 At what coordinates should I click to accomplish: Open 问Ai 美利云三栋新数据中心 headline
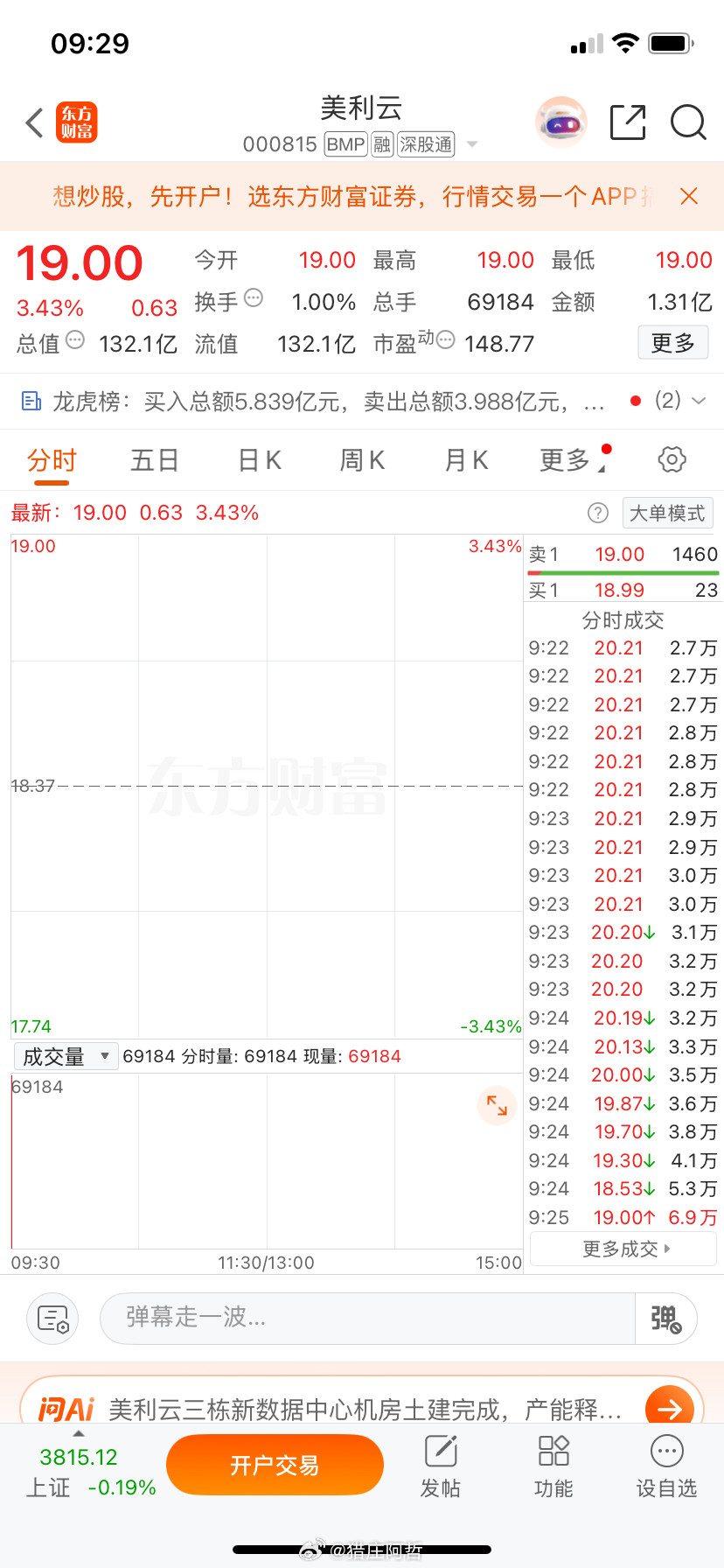tap(365, 1410)
